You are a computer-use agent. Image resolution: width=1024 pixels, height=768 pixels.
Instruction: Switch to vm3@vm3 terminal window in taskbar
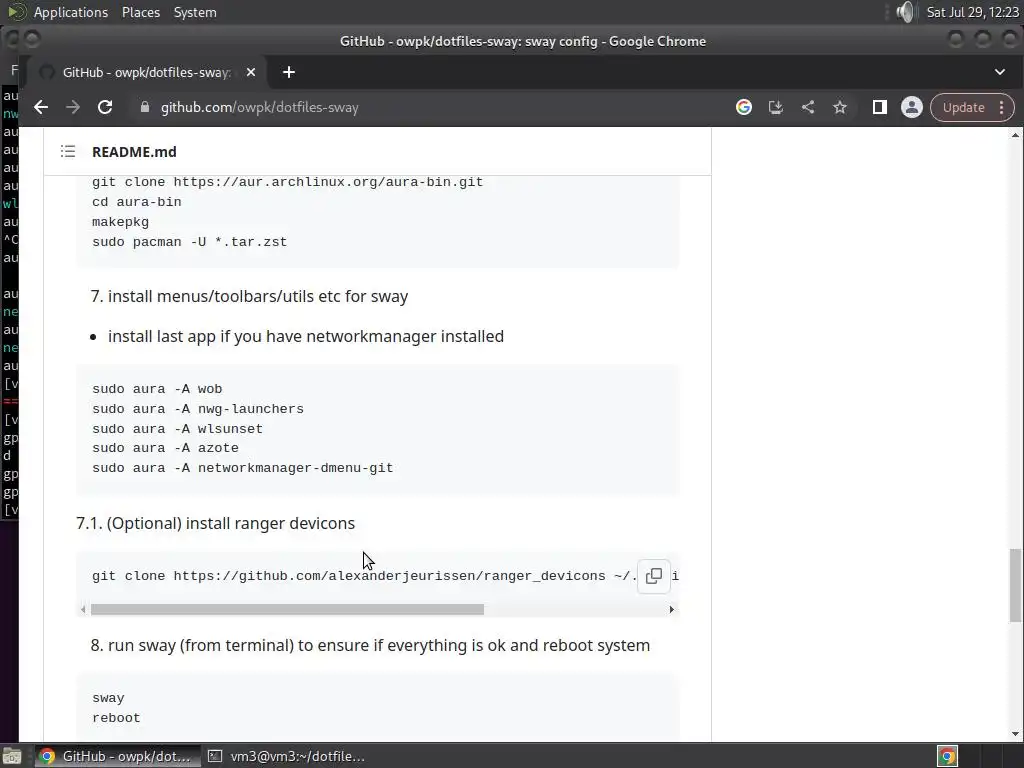click(286, 756)
